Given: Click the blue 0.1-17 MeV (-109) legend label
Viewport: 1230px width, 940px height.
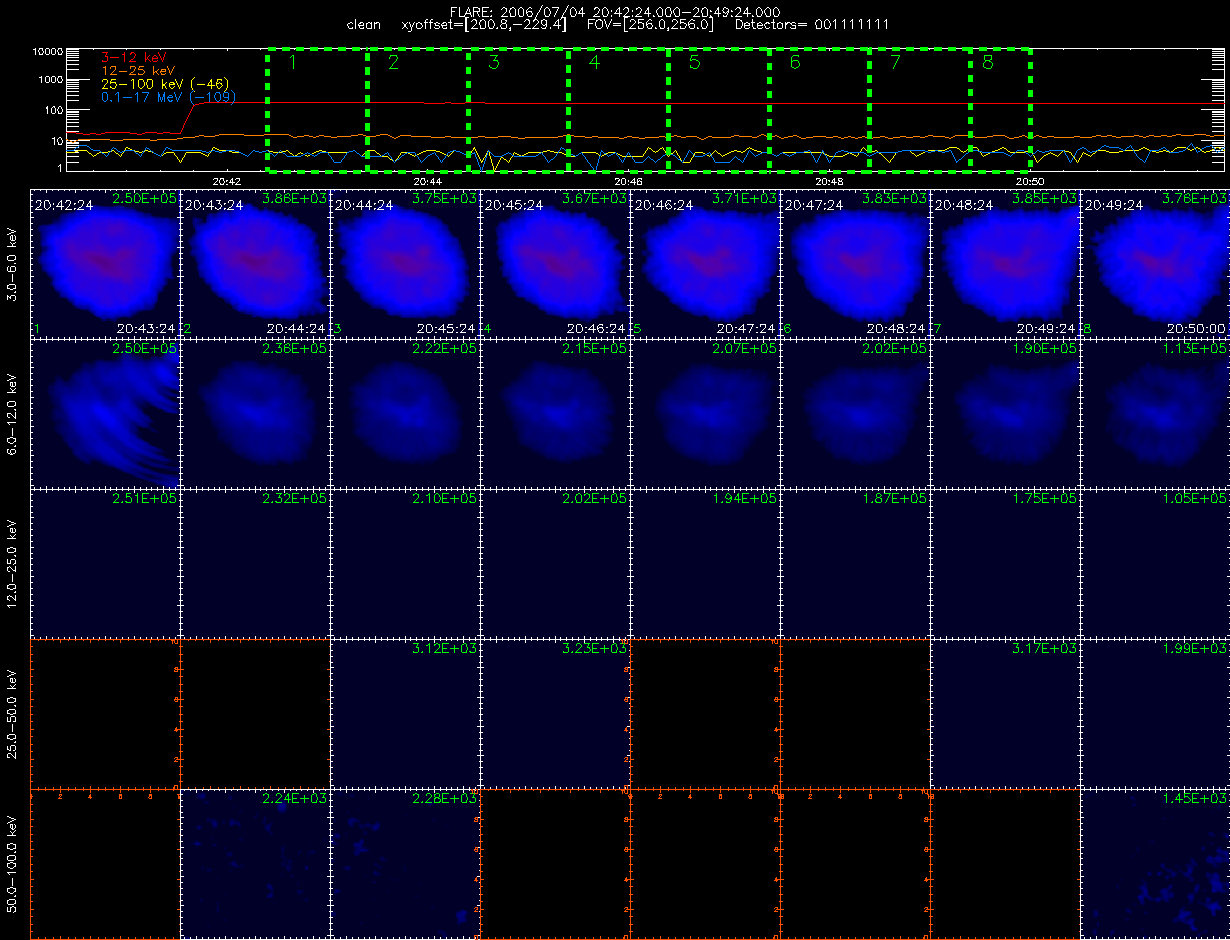Looking at the screenshot, I should (168, 97).
